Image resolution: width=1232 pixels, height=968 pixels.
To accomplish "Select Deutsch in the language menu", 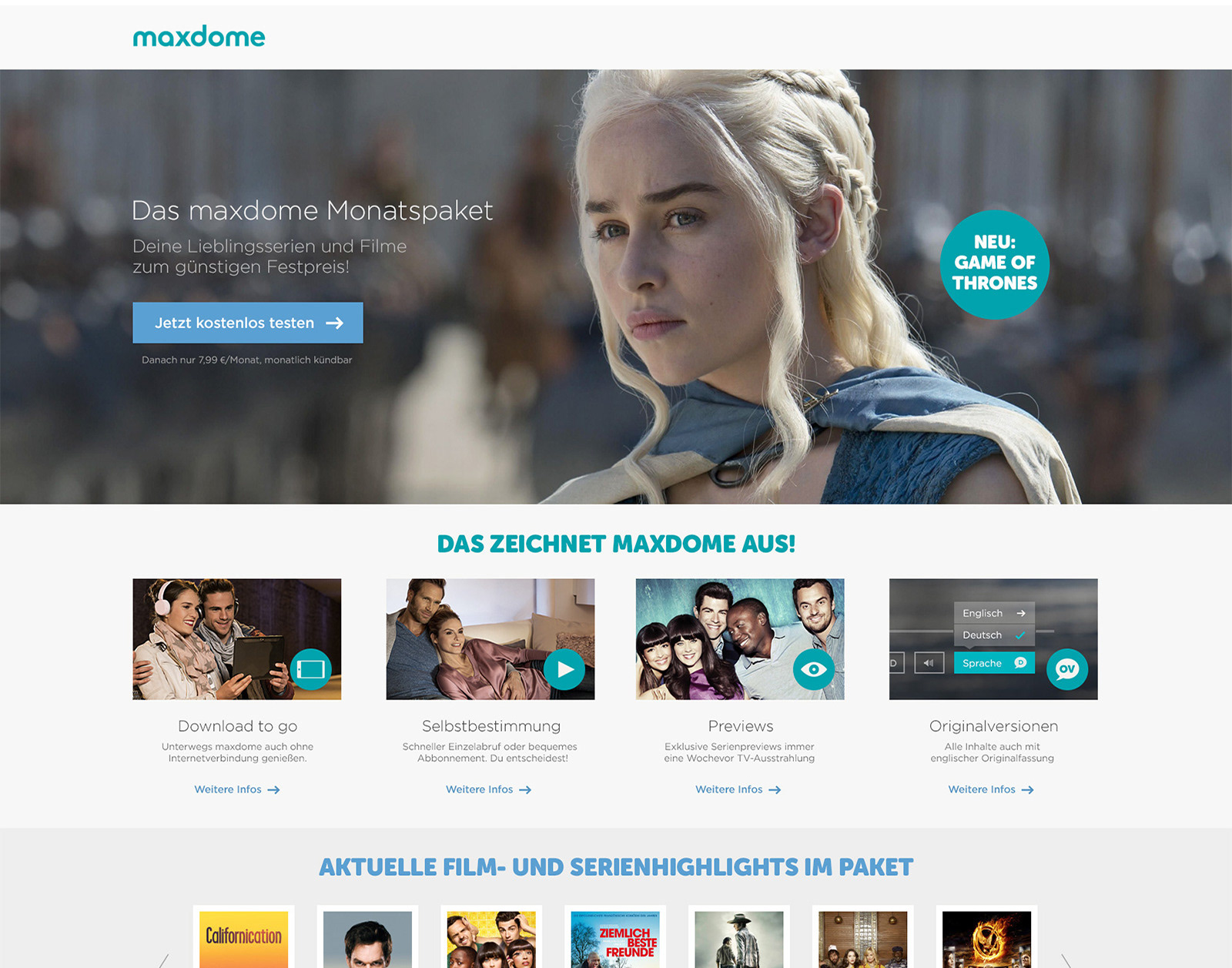I will [994, 635].
